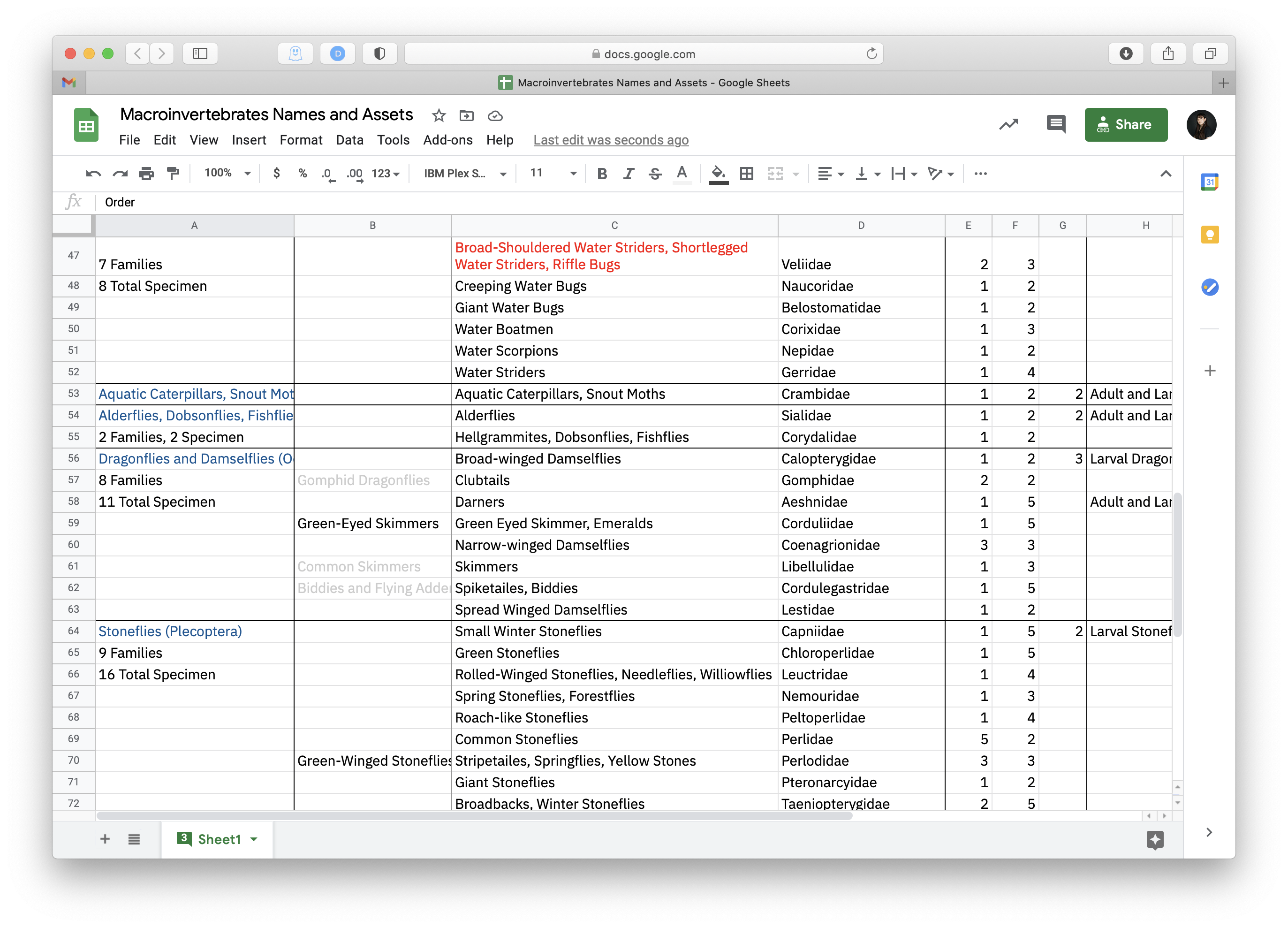Open the zoom 100% dropdown

click(227, 173)
